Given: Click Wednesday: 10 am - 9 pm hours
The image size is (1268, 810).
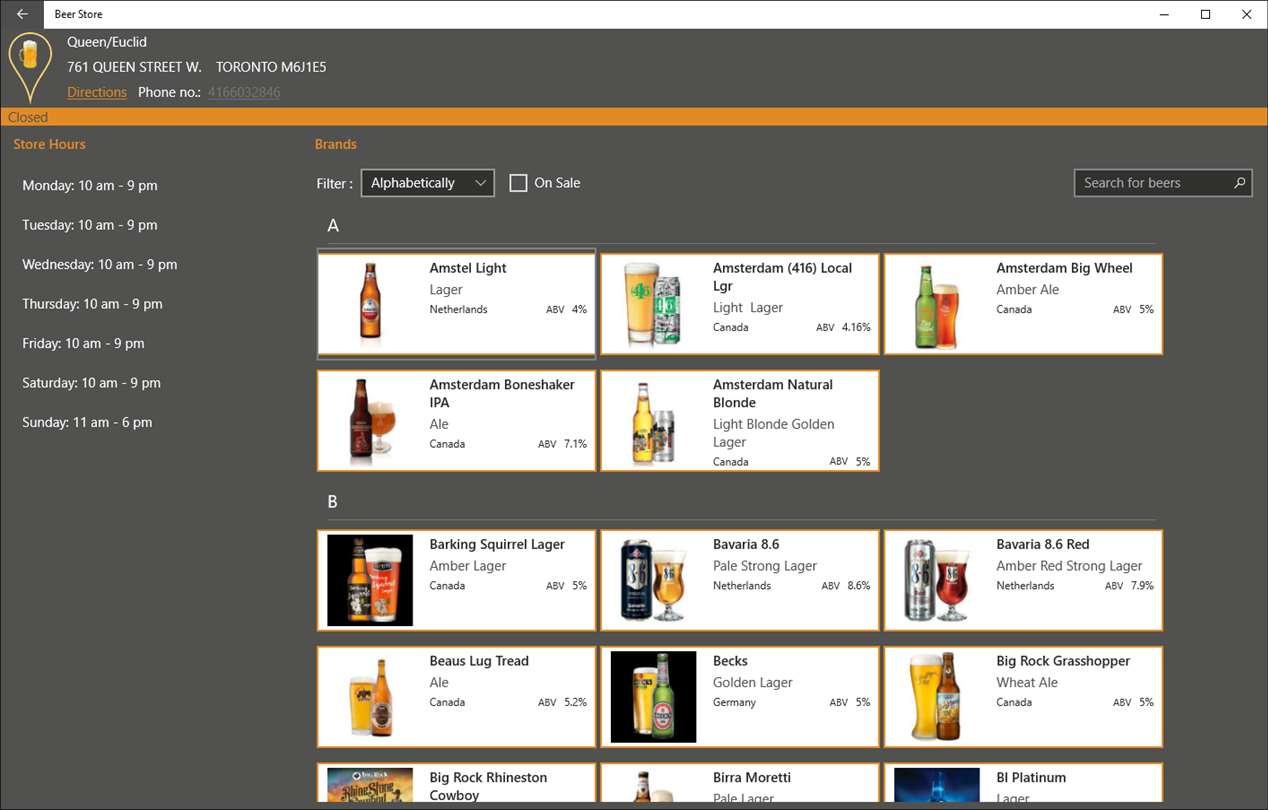Looking at the screenshot, I should pyautogui.click(x=100, y=264).
